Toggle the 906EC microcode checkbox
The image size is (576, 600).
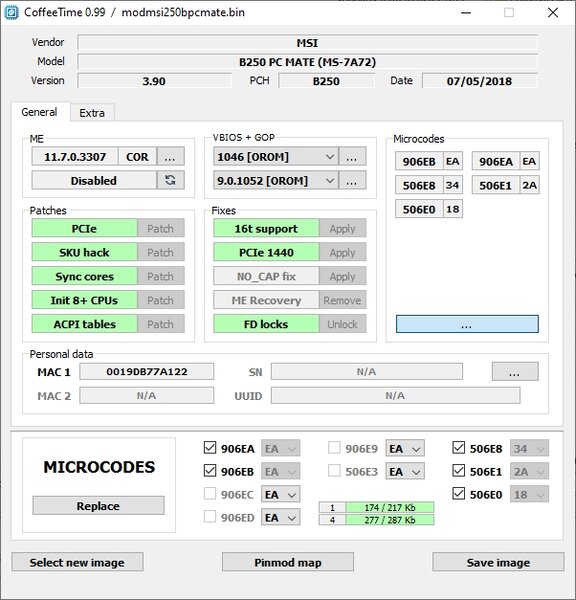[x=210, y=494]
